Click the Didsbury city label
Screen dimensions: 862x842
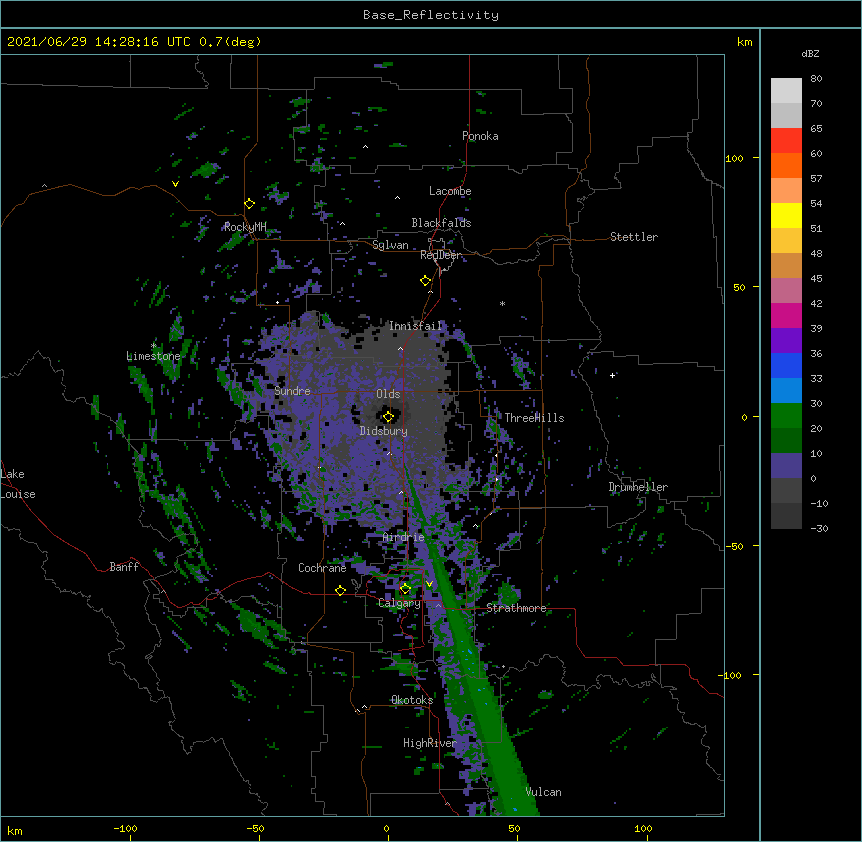click(383, 431)
